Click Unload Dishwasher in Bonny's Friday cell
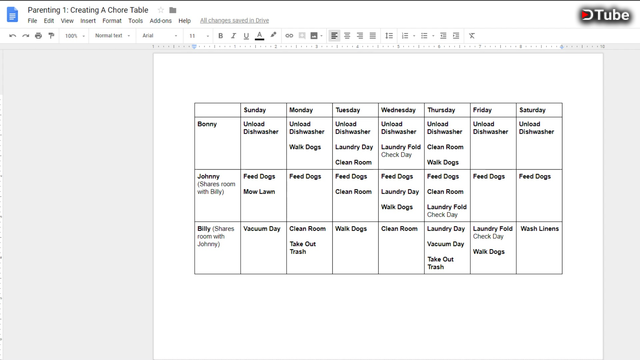The width and height of the screenshot is (640, 360). (x=491, y=128)
